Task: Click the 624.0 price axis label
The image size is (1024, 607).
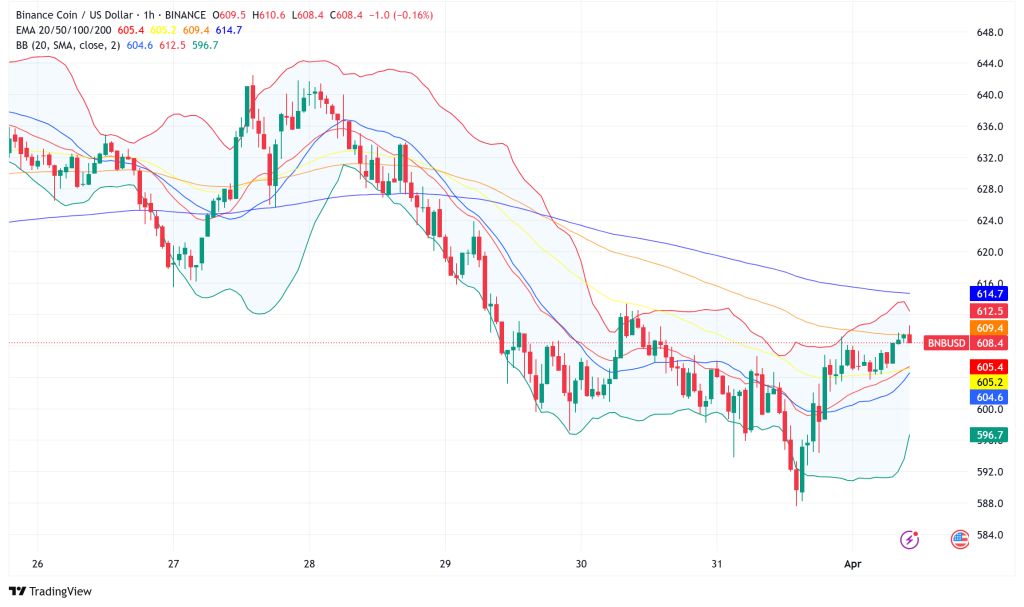Action: (989, 220)
